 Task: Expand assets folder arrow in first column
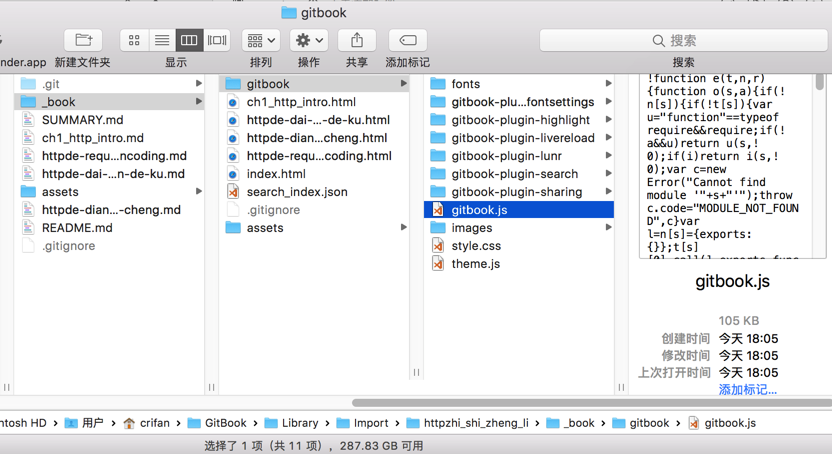click(198, 191)
